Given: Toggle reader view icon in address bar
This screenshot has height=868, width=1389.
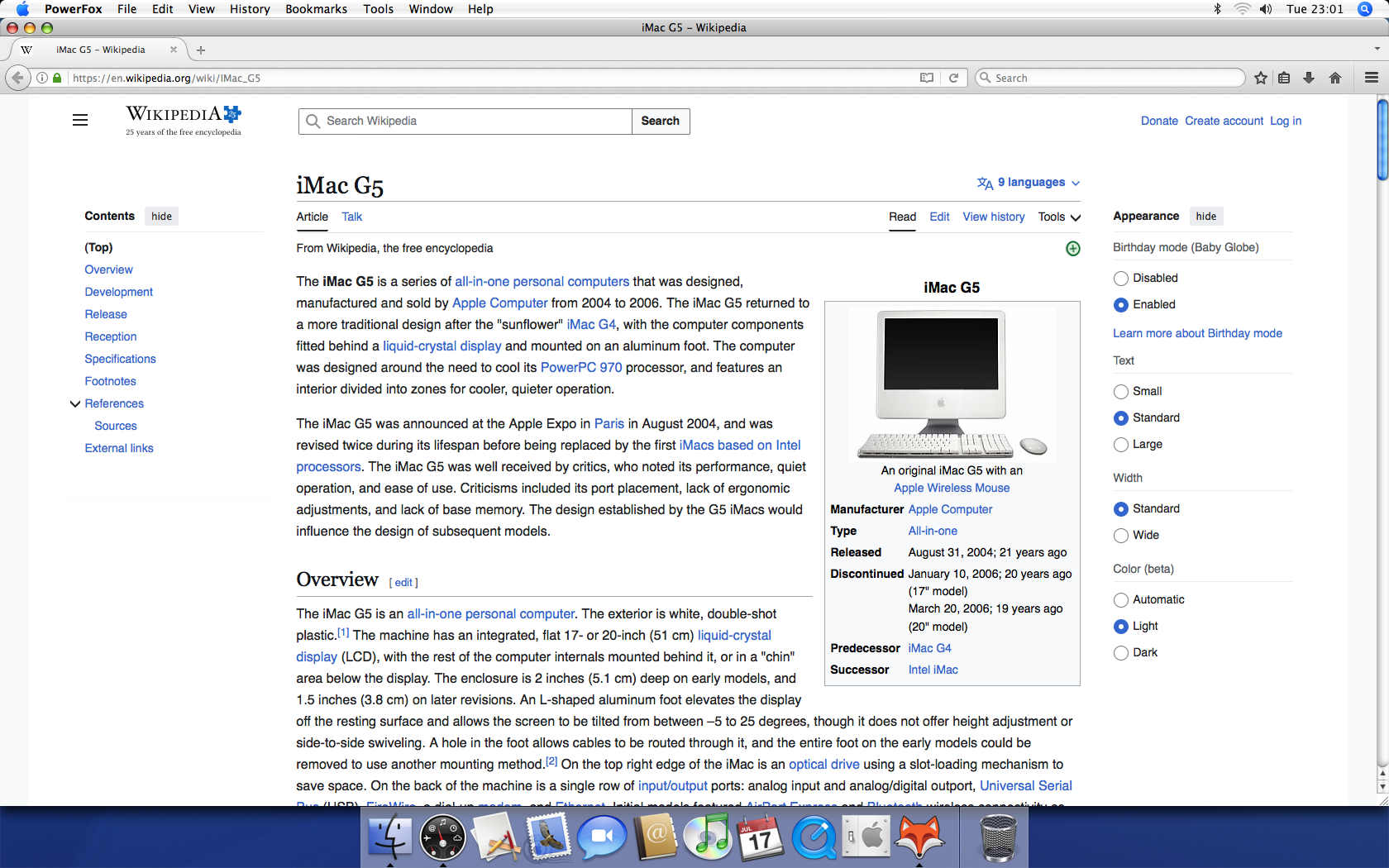Looking at the screenshot, I should [x=927, y=78].
